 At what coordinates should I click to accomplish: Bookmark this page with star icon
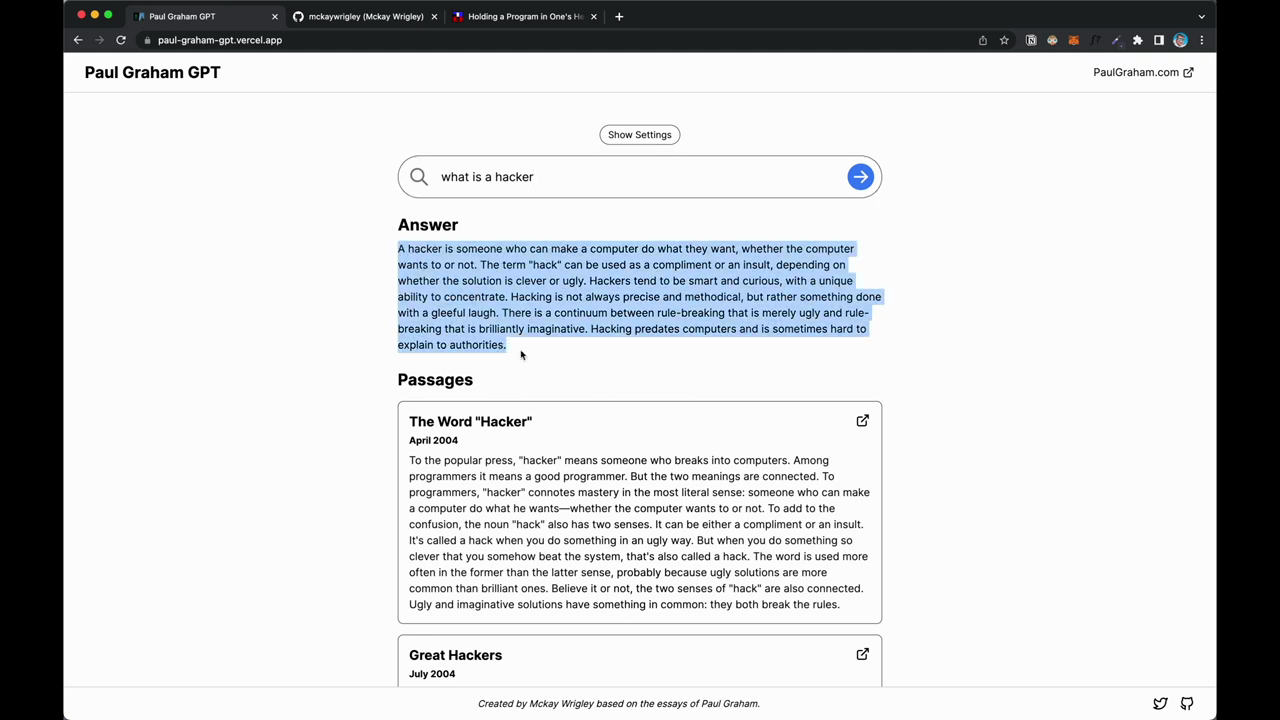tap(1004, 40)
